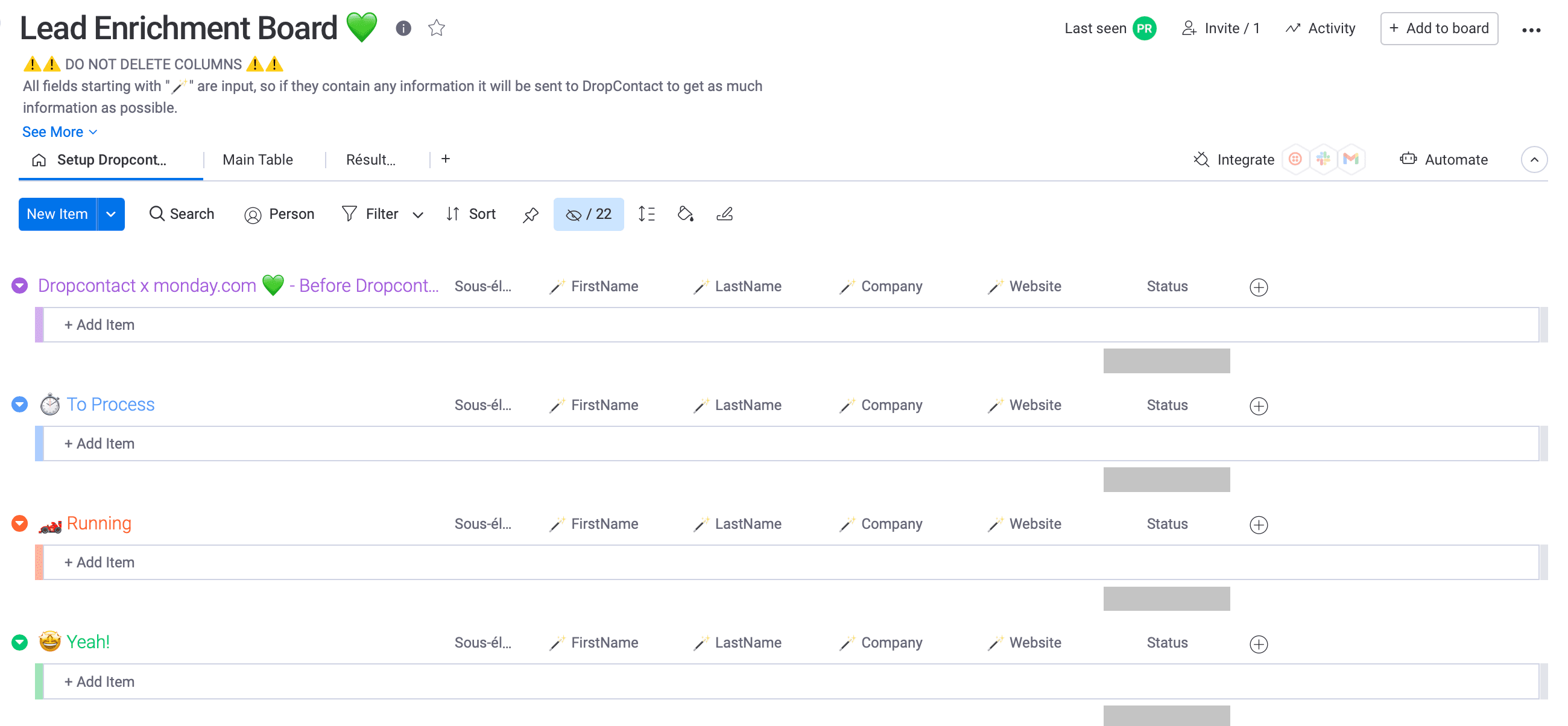Add a new board view with plus
Image resolution: width=1568 pixels, height=726 pixels.
(446, 159)
